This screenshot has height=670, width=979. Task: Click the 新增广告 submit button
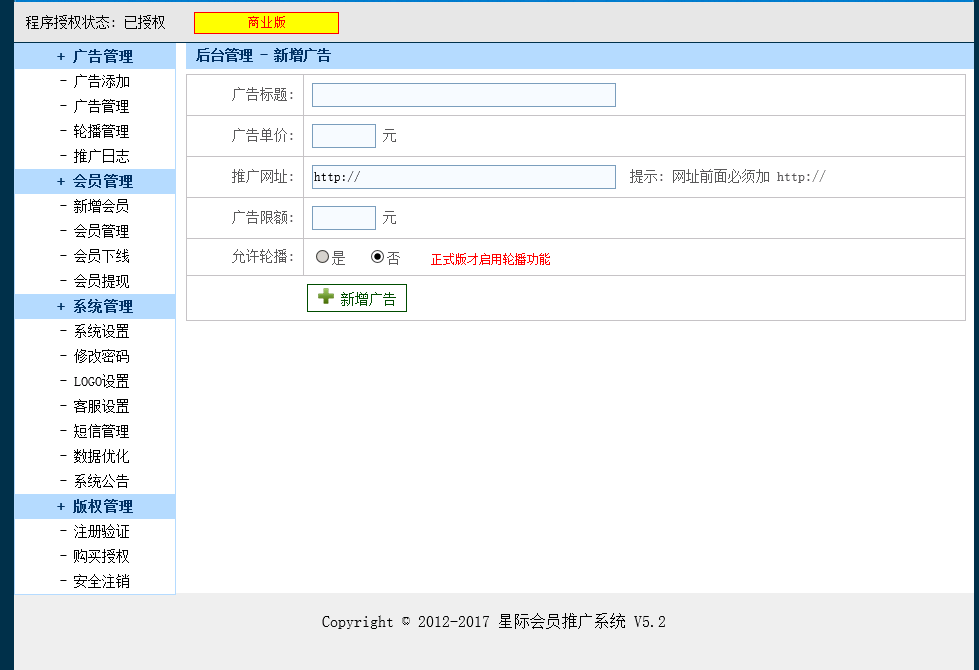pyautogui.click(x=357, y=297)
